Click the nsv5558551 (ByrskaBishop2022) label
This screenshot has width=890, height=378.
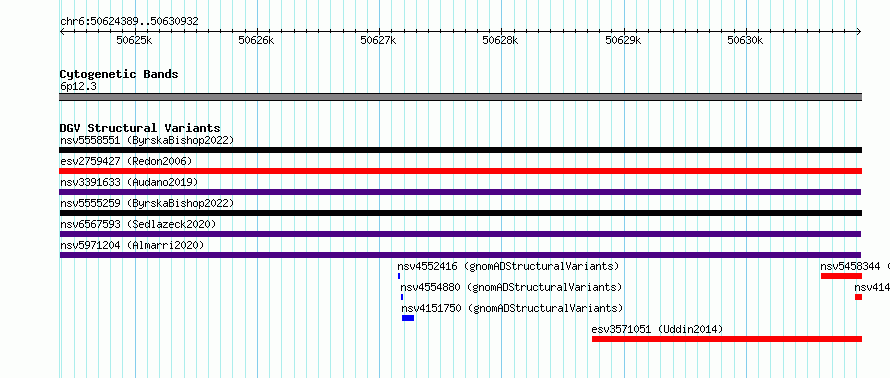point(147,140)
